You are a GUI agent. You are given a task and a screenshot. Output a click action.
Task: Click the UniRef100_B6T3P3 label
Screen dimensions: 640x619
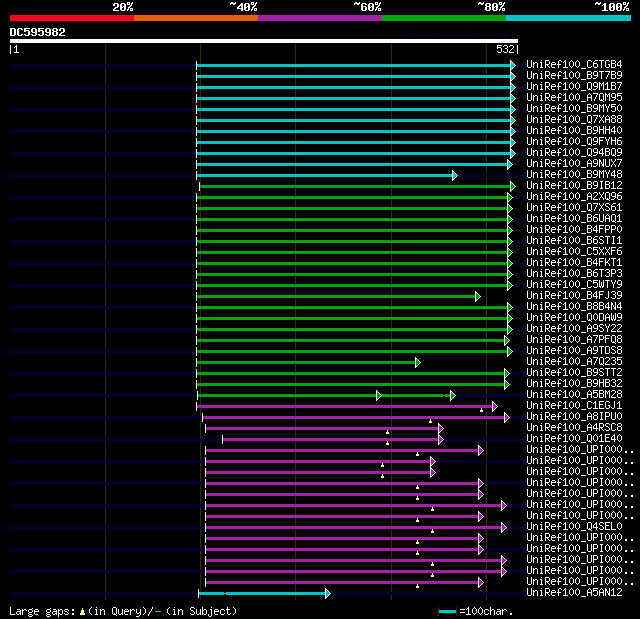tap(574, 274)
